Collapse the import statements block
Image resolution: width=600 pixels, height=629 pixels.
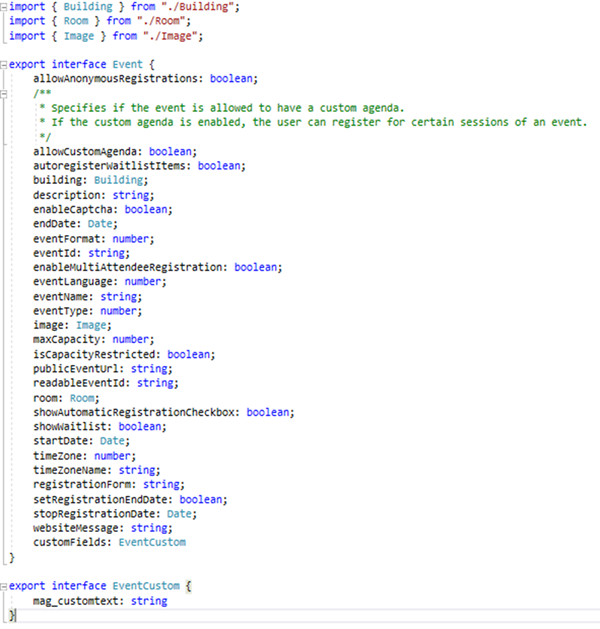pos(5,7)
